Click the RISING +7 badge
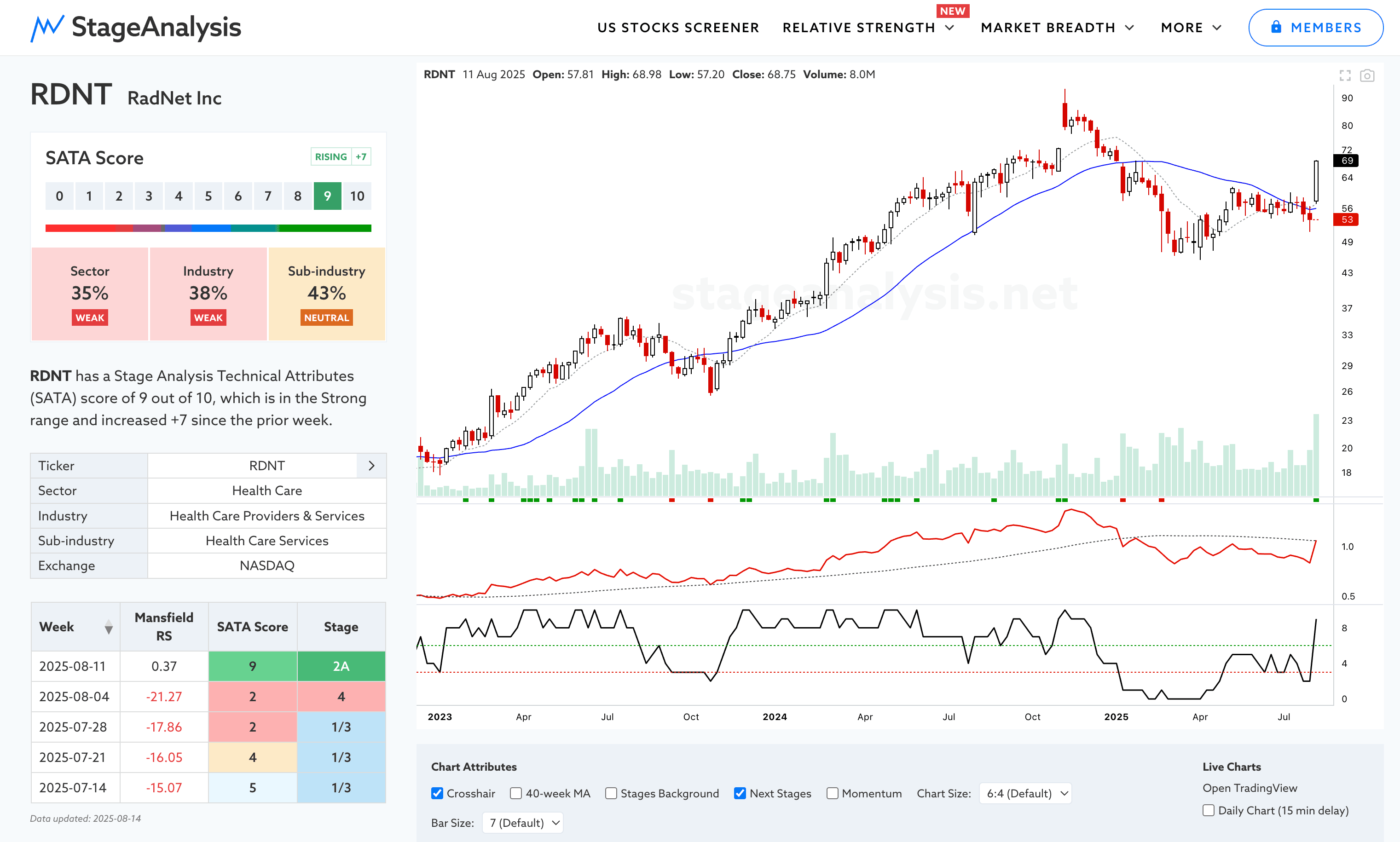1400x842 pixels. (341, 156)
